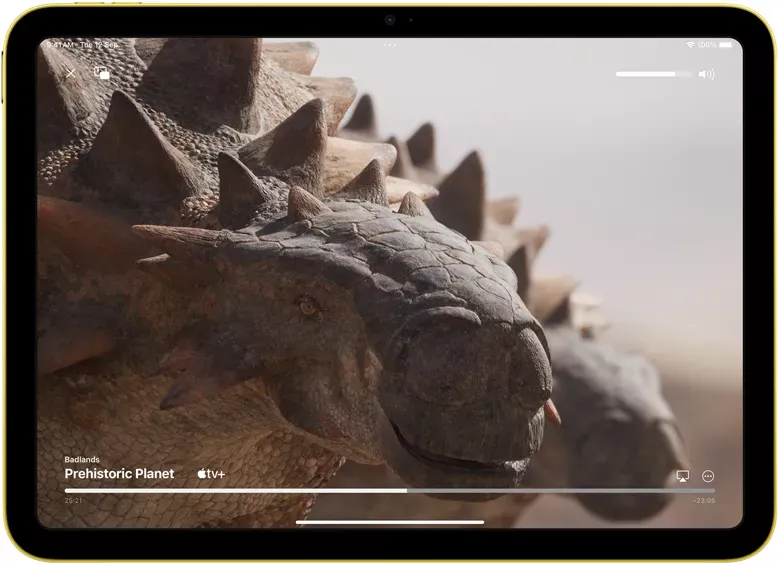Screen dimensions: 778x564
Task: Tap the status bar clock 9:41 AM
Action: [x=60, y=45]
